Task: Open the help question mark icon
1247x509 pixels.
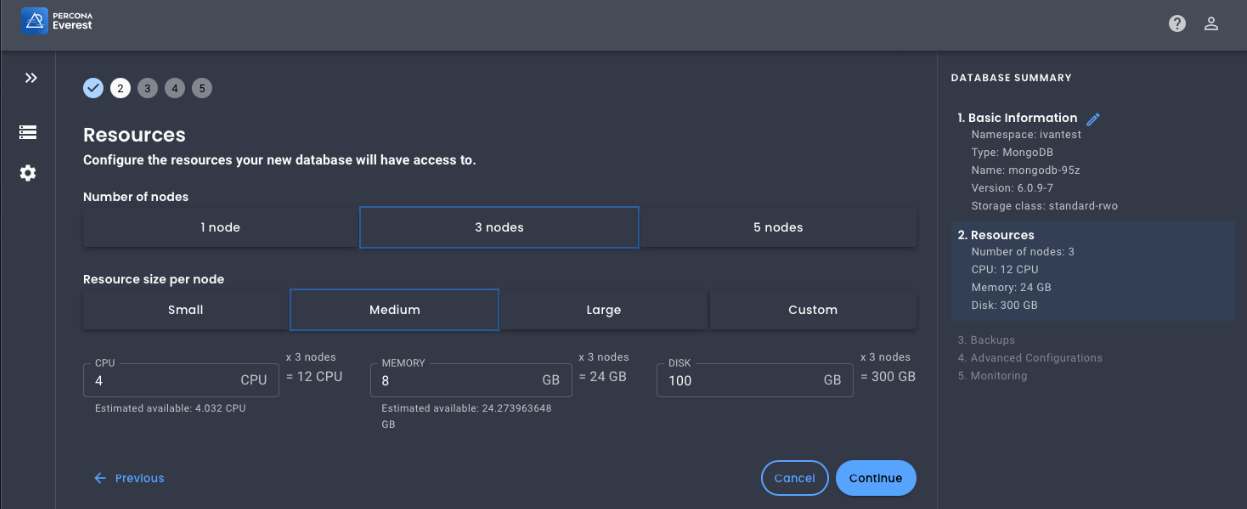Action: pos(1177,24)
